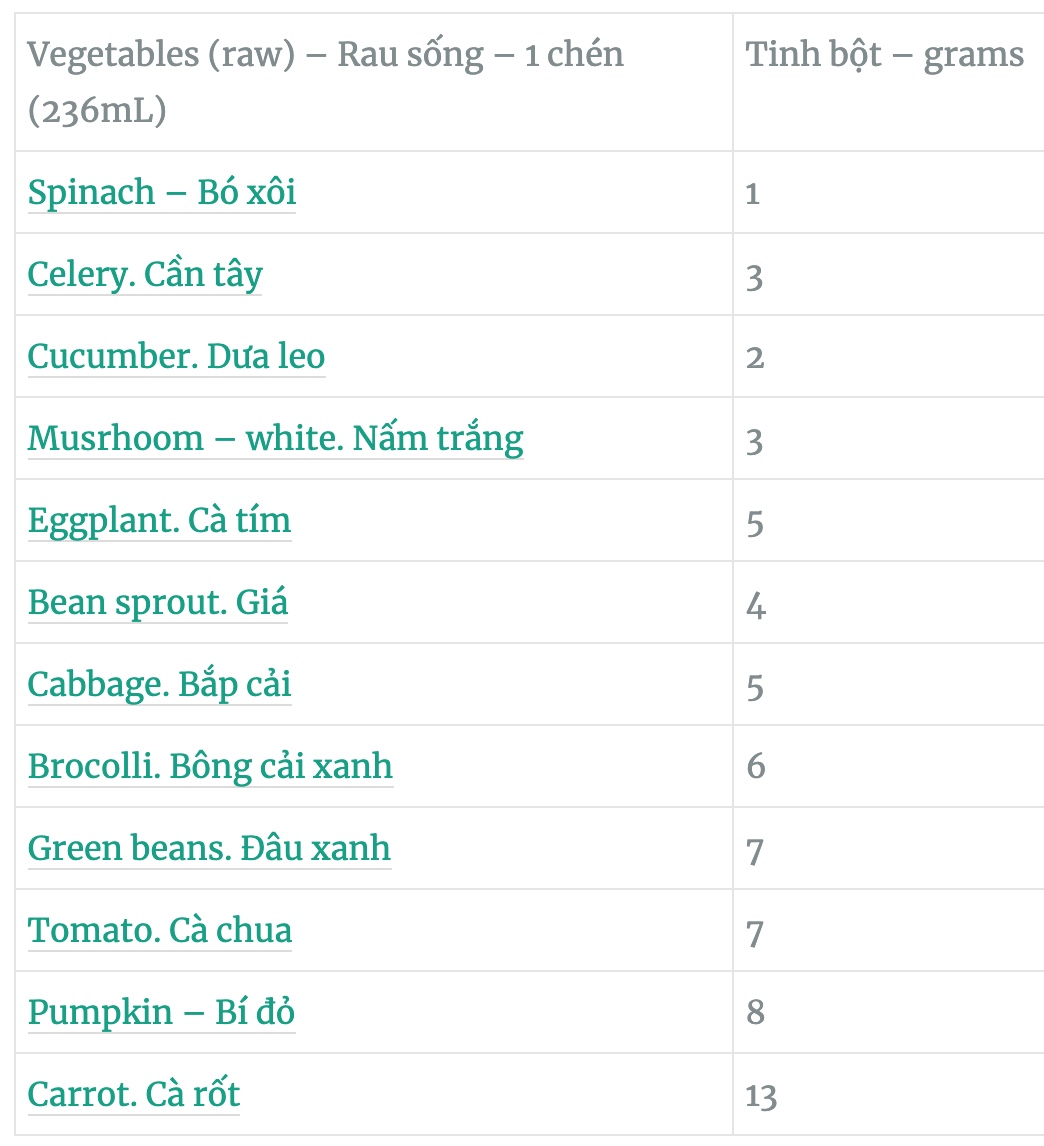
Task: Click the 1 gram value for Spinach
Action: point(753,193)
